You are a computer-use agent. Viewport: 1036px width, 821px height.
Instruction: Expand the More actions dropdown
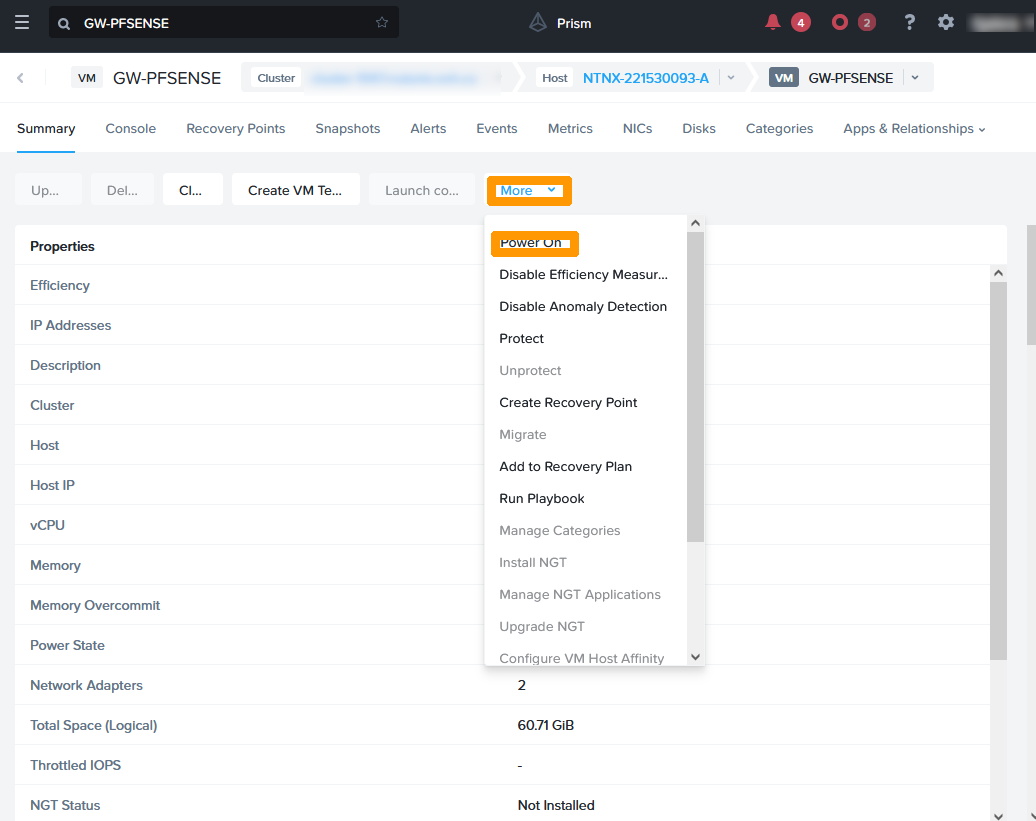coord(528,191)
